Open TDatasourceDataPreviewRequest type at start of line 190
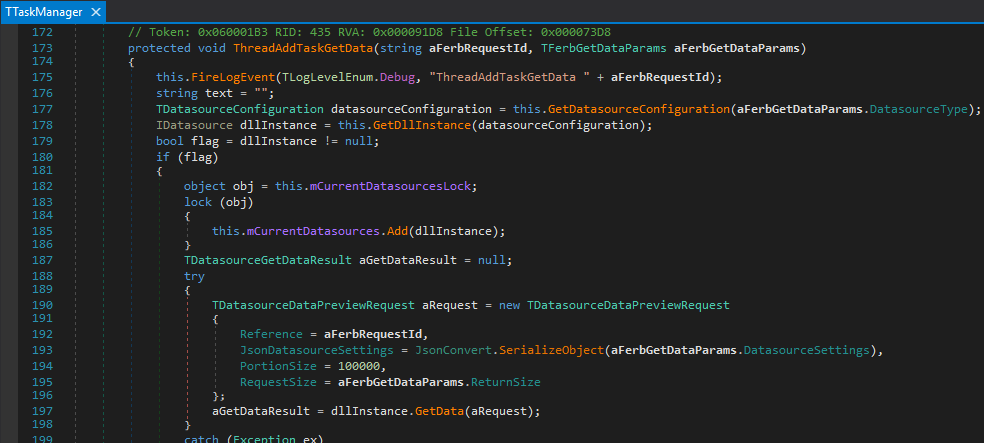 pos(313,305)
